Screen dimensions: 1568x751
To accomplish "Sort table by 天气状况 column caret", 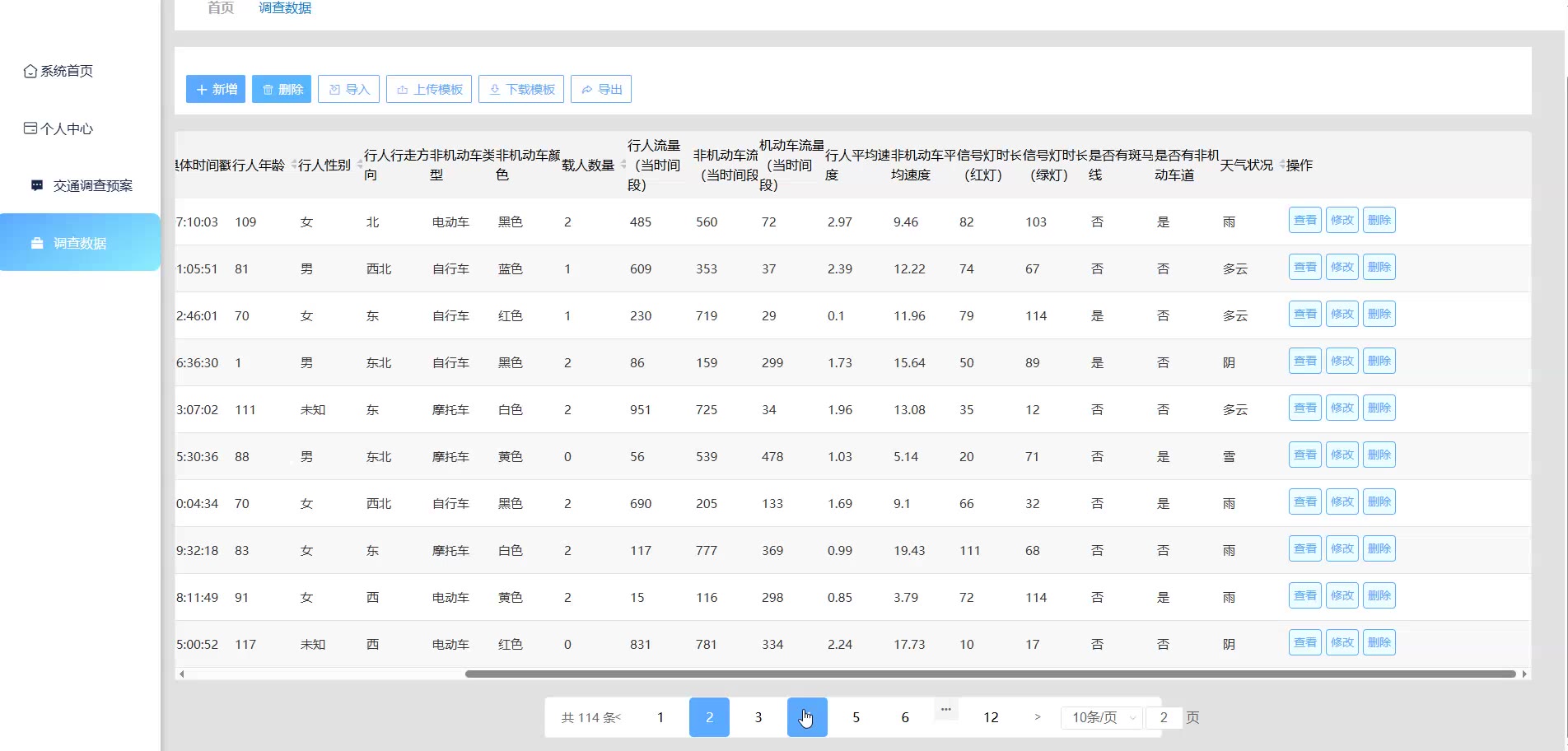I will (1281, 165).
